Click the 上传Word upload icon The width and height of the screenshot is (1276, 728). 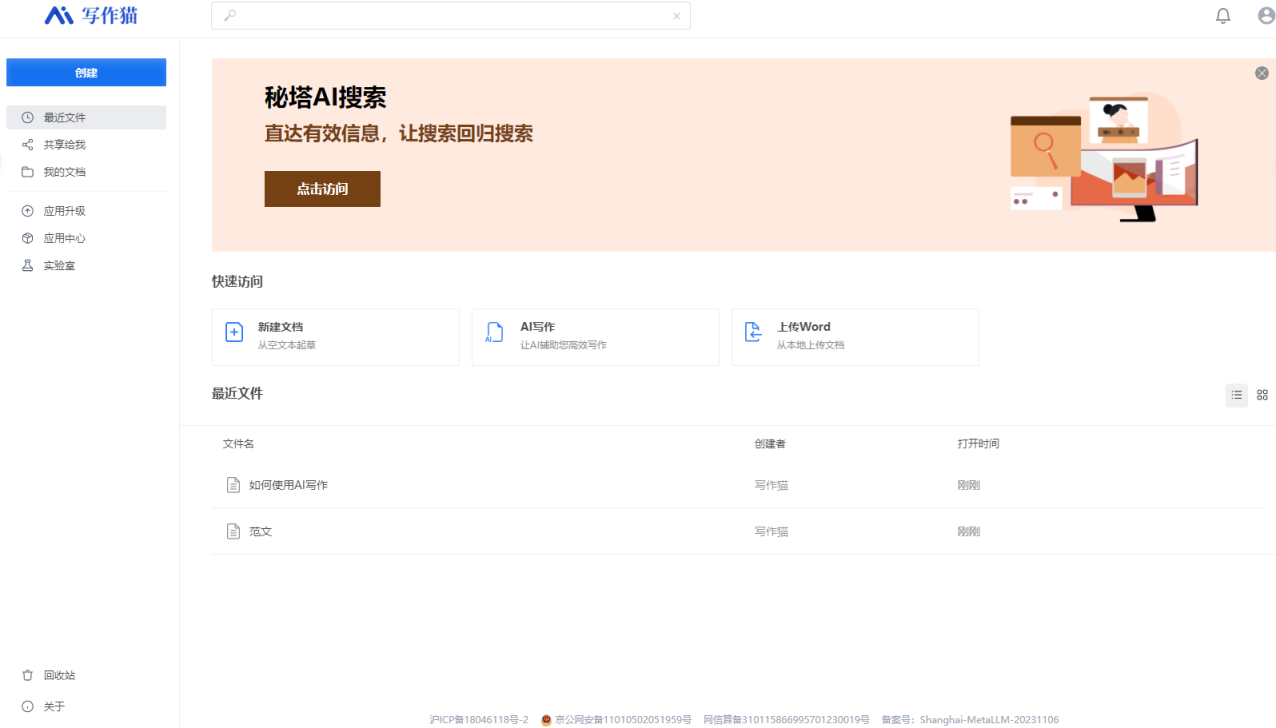[x=754, y=333]
